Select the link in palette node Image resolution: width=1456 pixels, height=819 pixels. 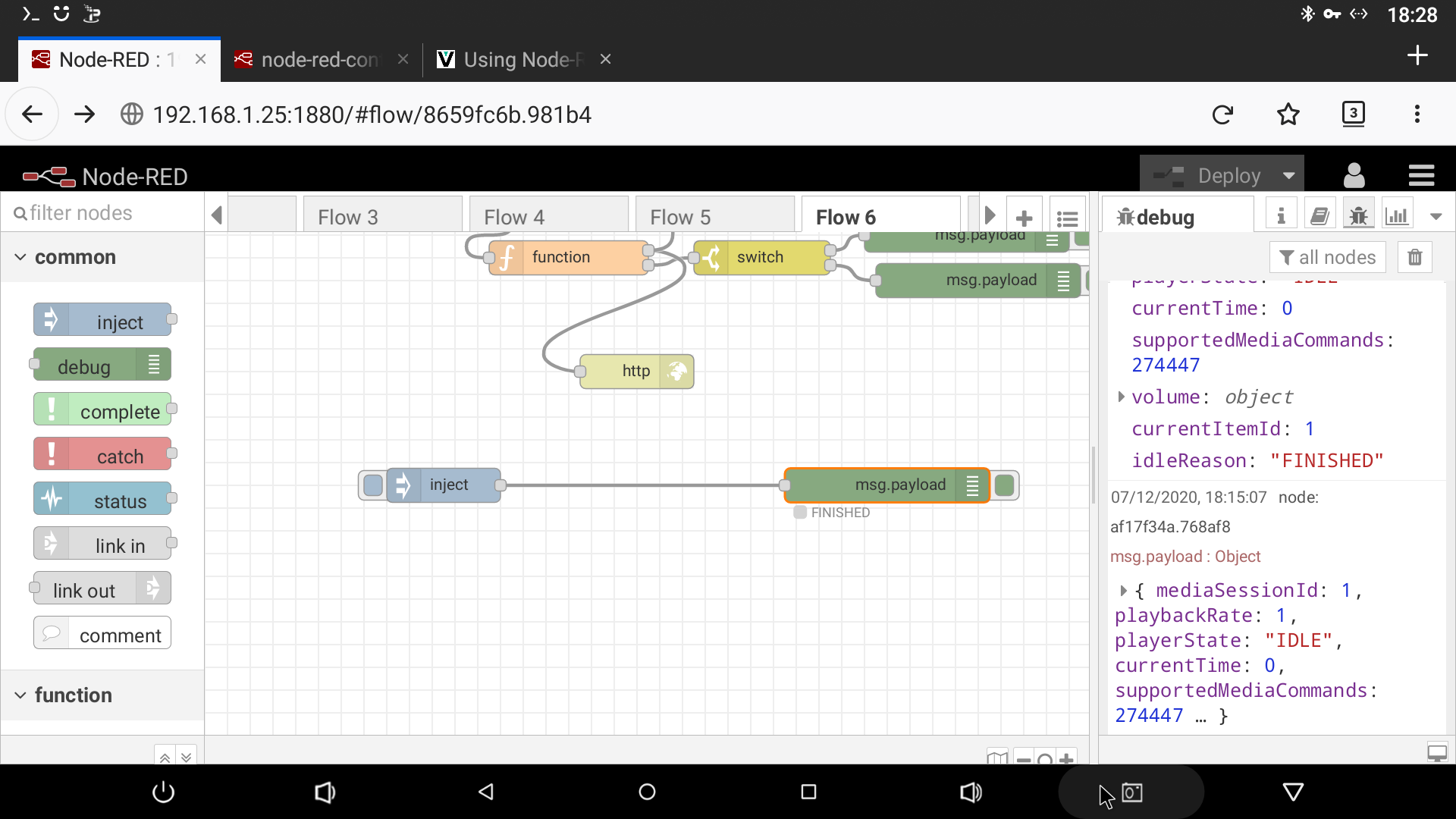coord(102,544)
